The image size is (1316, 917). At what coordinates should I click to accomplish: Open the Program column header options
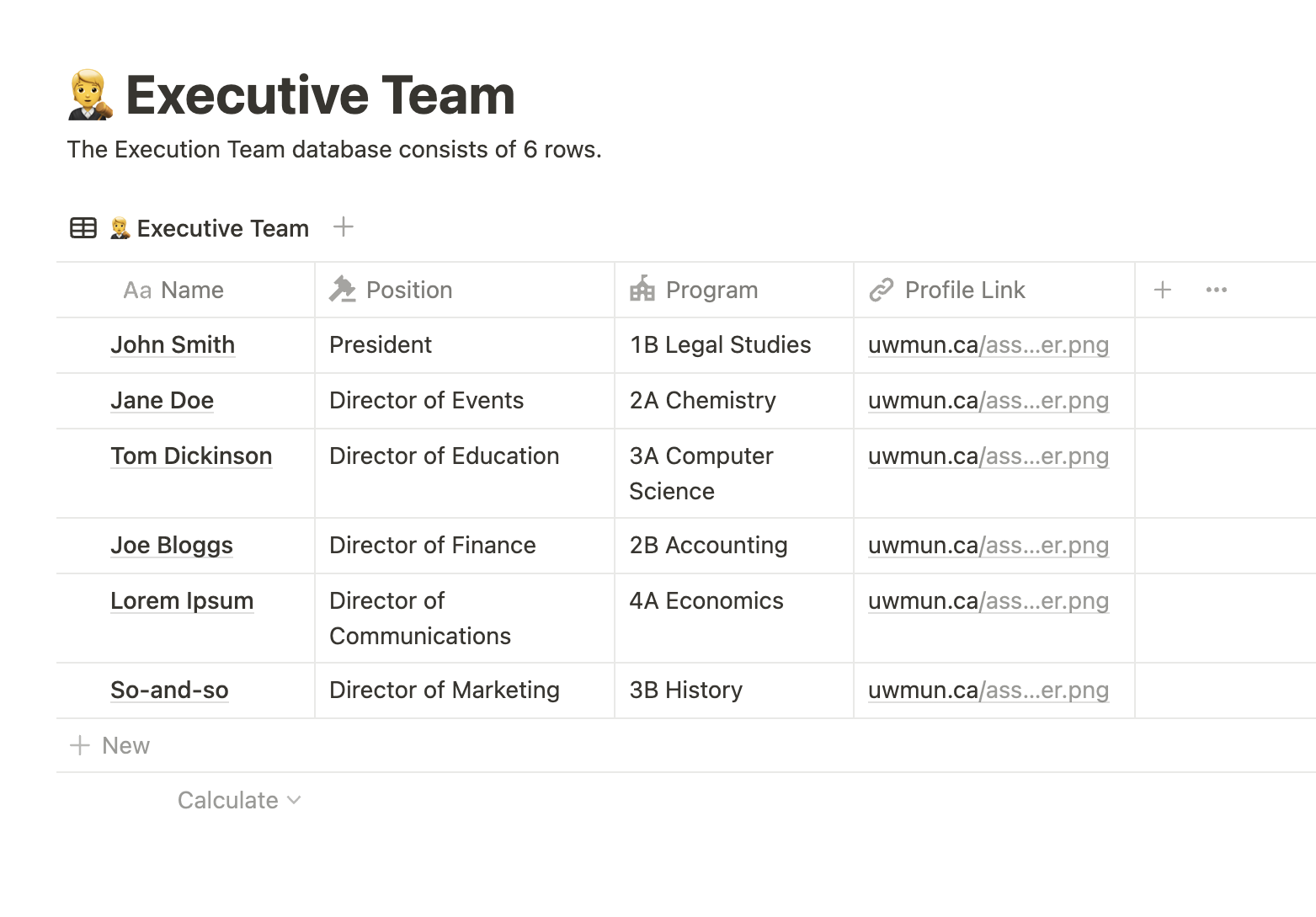pyautogui.click(x=734, y=290)
